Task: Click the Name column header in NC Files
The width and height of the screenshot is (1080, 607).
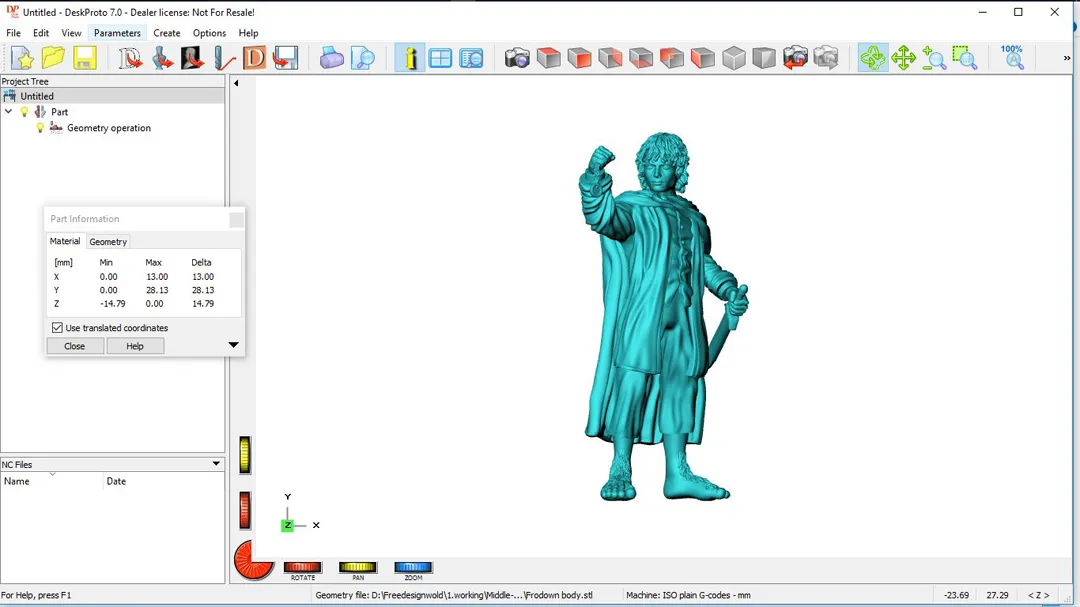Action: click(52, 481)
